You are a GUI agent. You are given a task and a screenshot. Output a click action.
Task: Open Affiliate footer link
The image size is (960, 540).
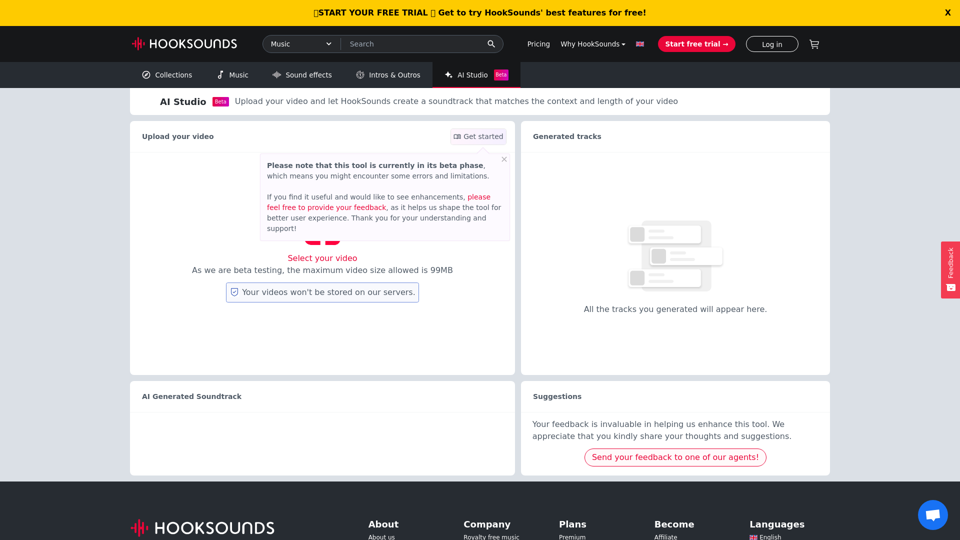(x=666, y=537)
